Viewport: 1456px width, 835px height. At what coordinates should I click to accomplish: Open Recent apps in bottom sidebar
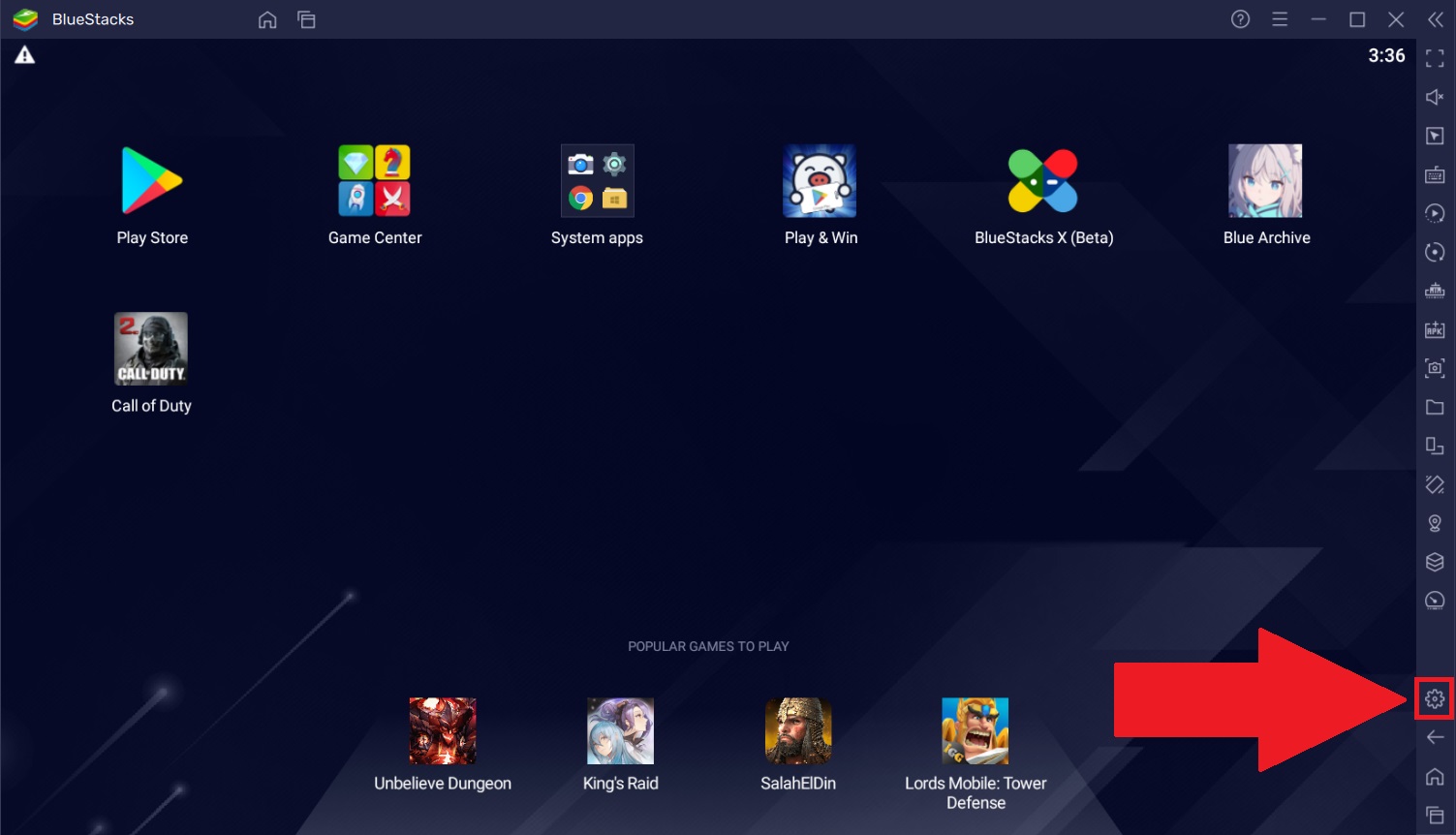click(1435, 815)
